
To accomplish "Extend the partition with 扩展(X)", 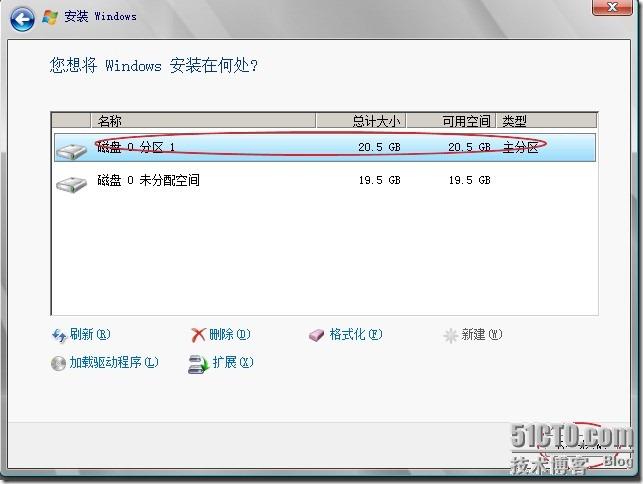I will coord(233,363).
